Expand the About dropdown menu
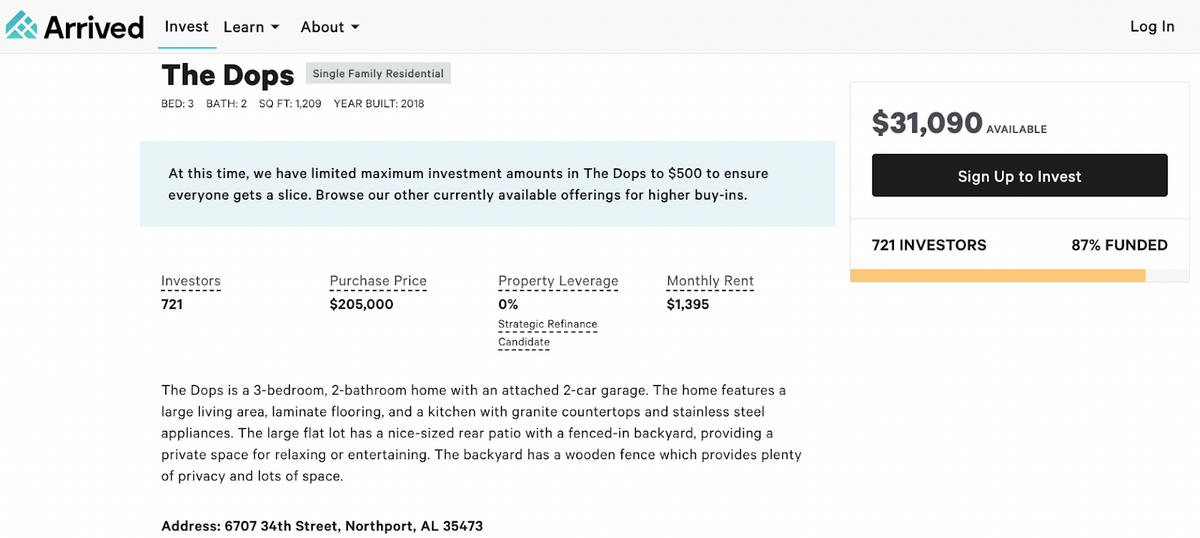The height and width of the screenshot is (538, 1200). point(329,27)
